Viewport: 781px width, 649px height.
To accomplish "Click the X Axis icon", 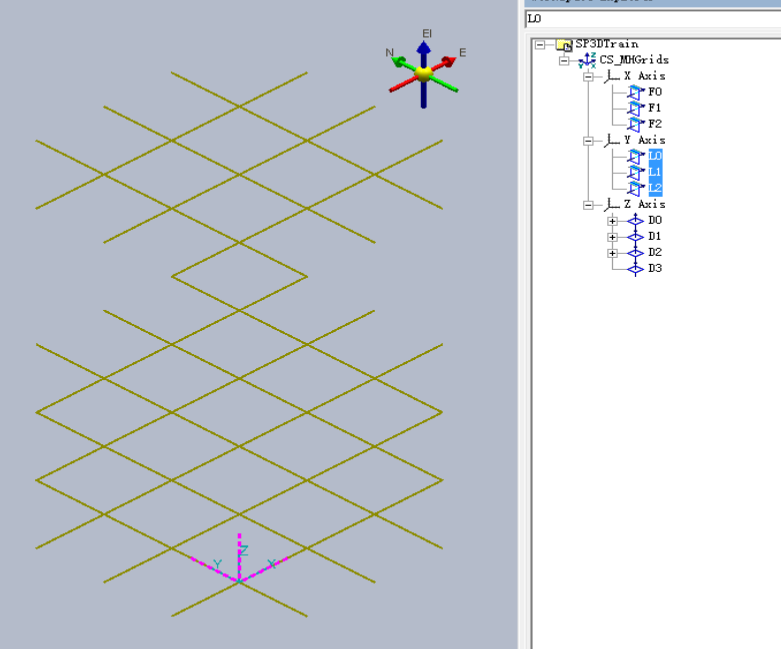I will (x=612, y=76).
